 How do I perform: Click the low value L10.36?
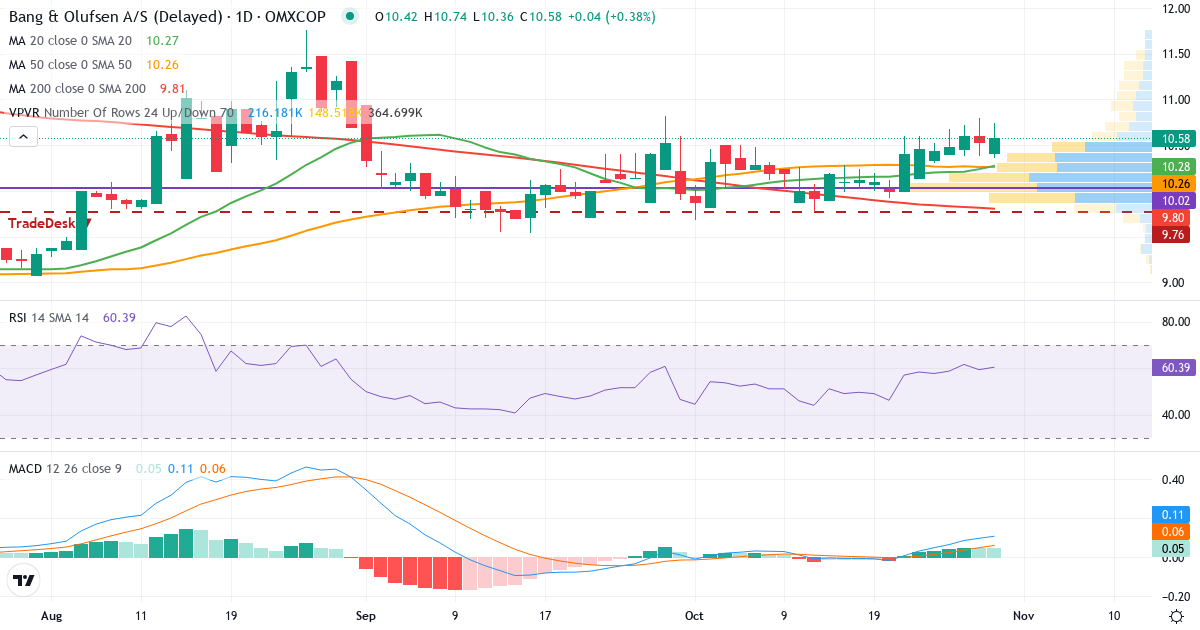pyautogui.click(x=493, y=16)
